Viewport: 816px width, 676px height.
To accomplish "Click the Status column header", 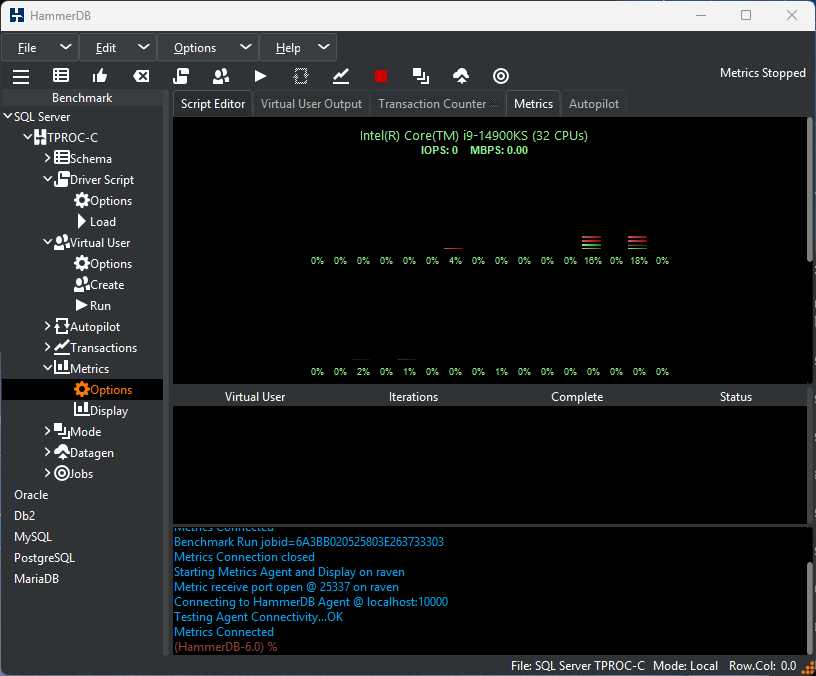I will point(735,397).
